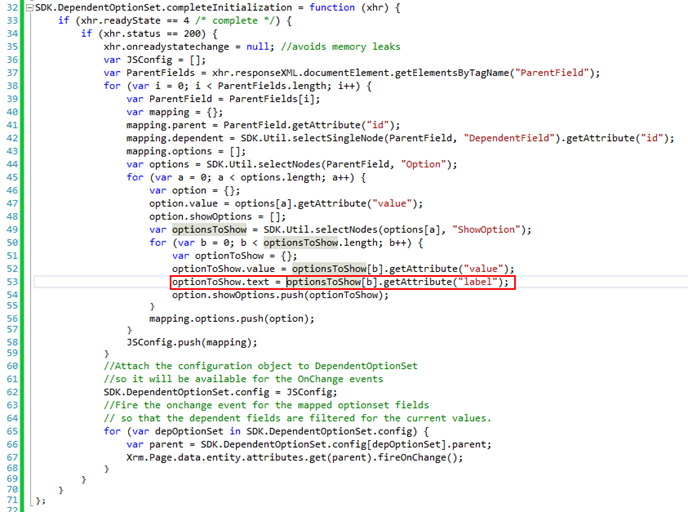
Task: Click the '//Fire the onchange event' comment
Action: click(x=266, y=405)
